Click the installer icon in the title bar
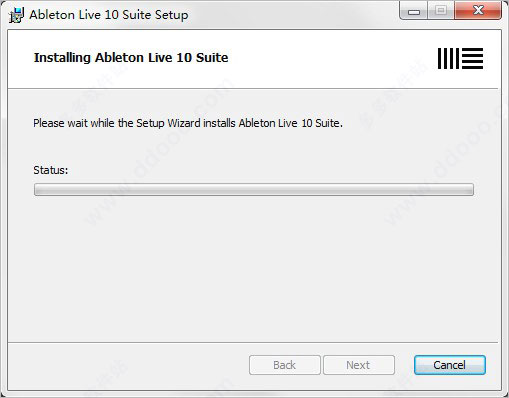The image size is (509, 398). (16, 15)
